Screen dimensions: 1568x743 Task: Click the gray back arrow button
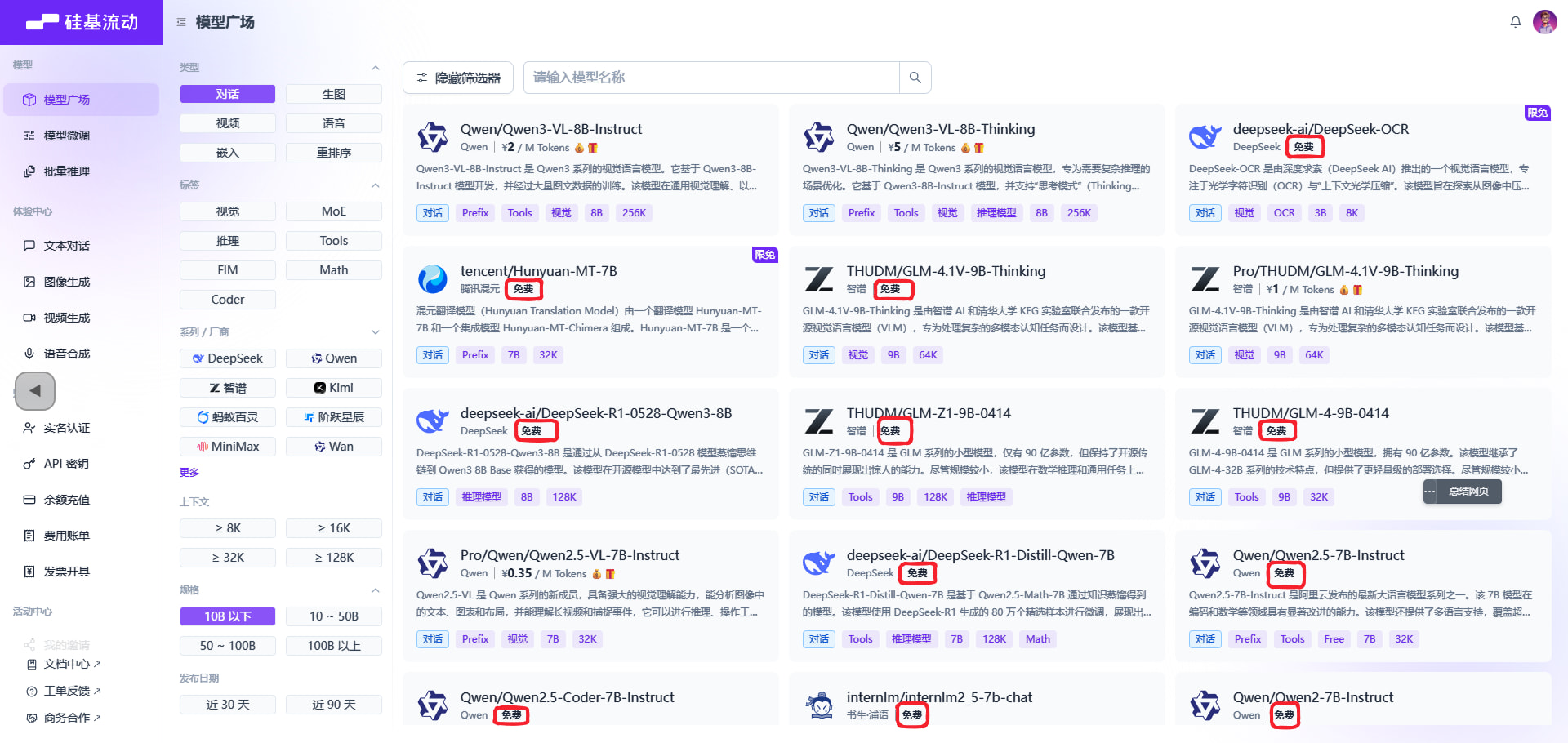[35, 390]
